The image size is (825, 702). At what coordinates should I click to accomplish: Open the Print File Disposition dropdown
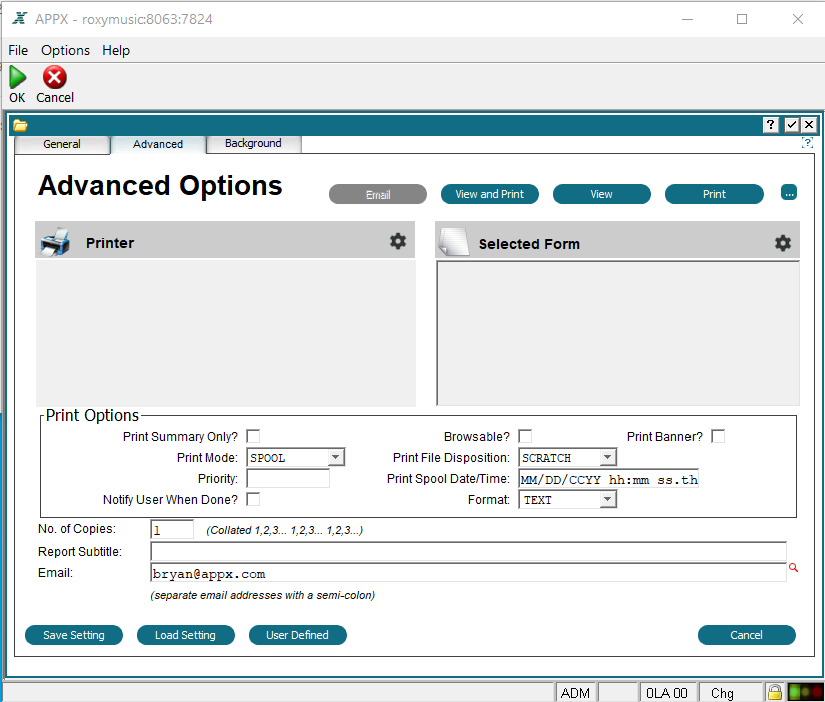pos(608,457)
